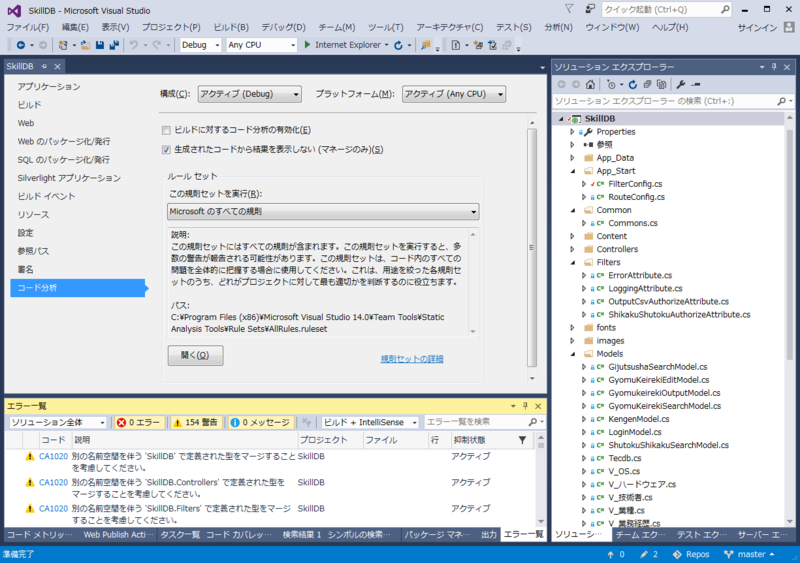Switch to the チーム エクスプローラー tab

(x=640, y=534)
